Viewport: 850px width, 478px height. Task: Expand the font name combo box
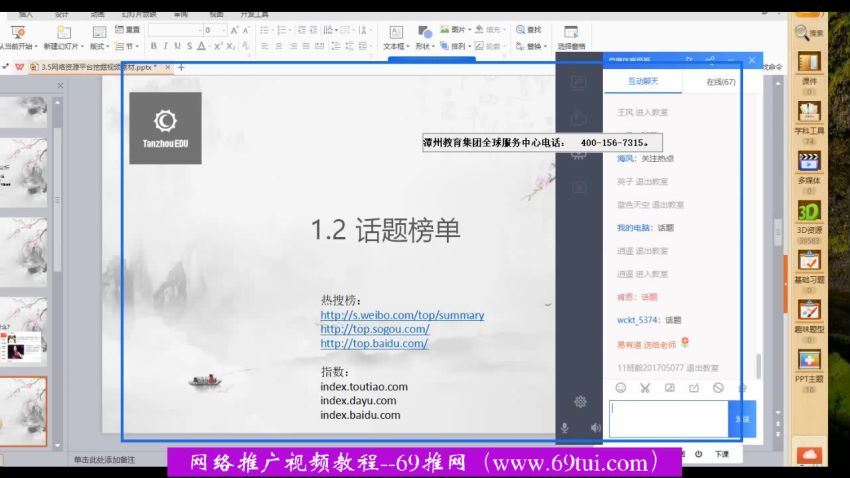199,30
